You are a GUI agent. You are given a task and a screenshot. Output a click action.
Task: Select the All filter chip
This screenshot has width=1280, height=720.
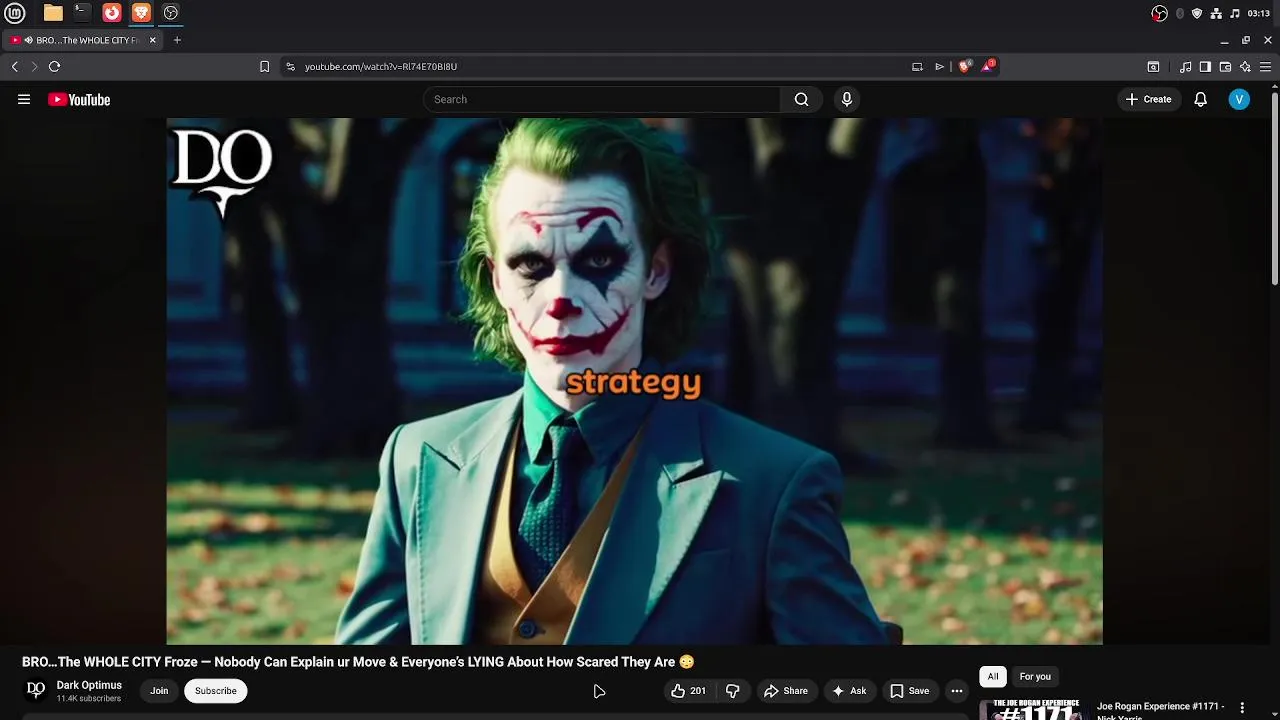coord(993,677)
